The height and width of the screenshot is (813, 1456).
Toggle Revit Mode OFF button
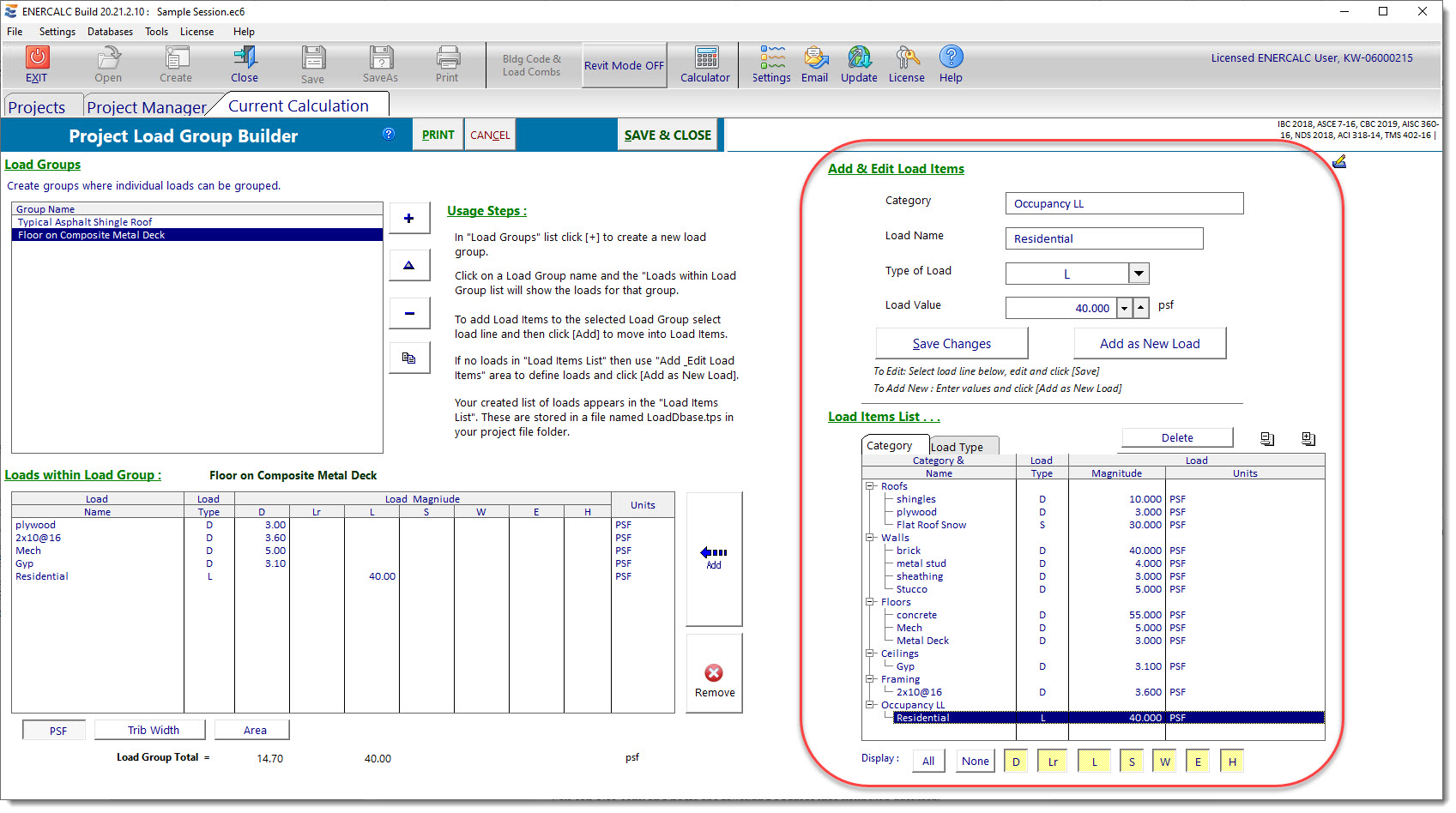point(624,64)
